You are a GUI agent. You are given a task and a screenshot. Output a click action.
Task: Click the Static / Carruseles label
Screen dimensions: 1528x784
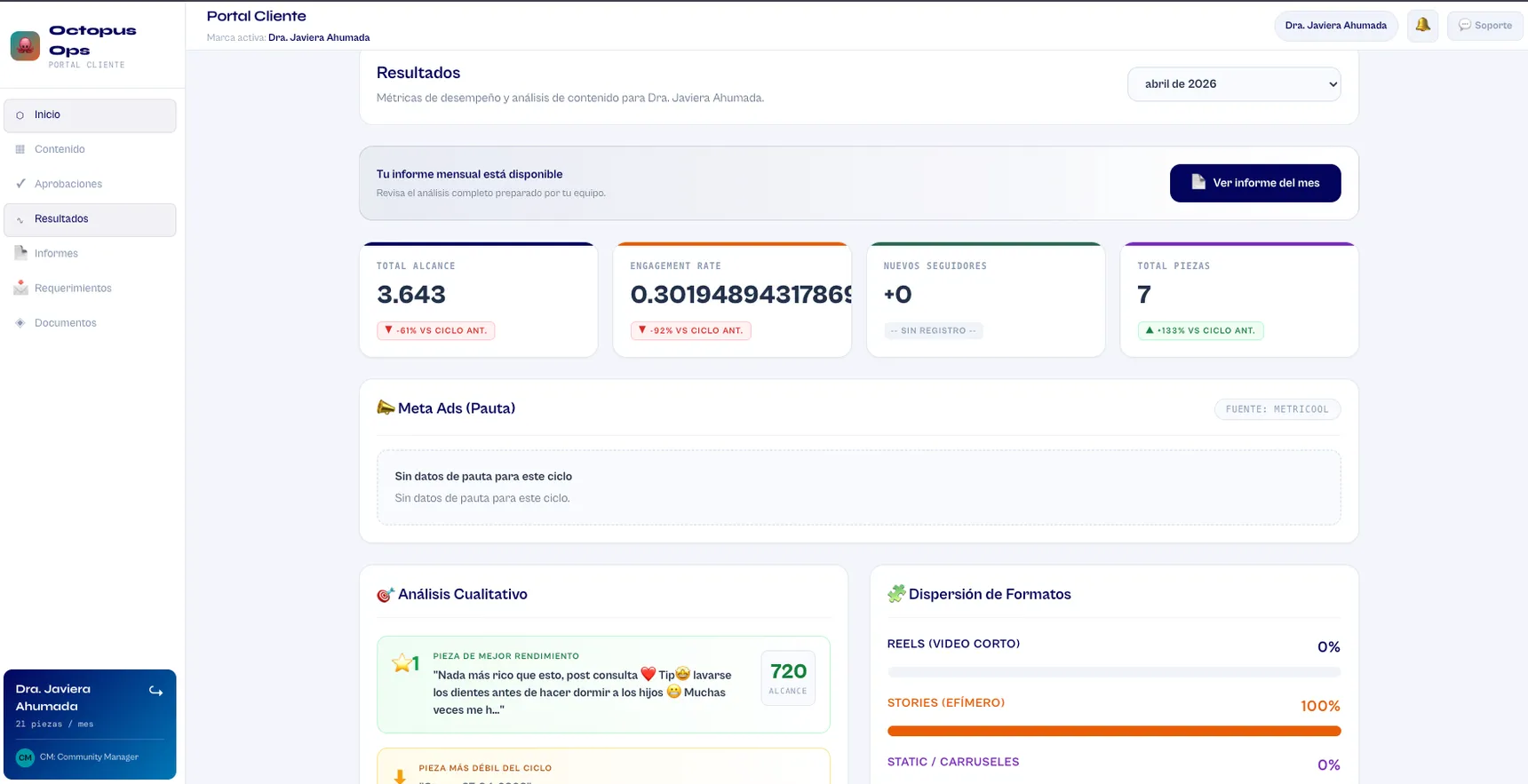coord(953,762)
